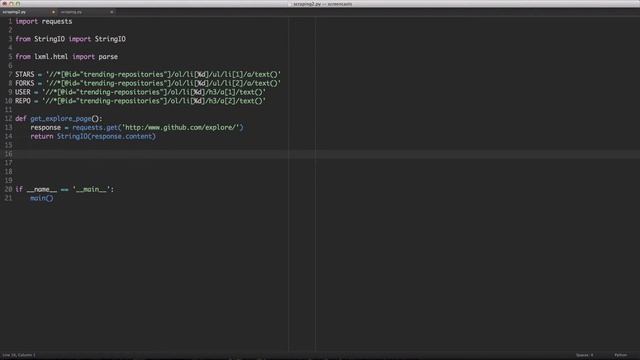Click 'requests.get' on line 13
Image resolution: width=640 pixels, height=360 pixels.
coord(95,127)
